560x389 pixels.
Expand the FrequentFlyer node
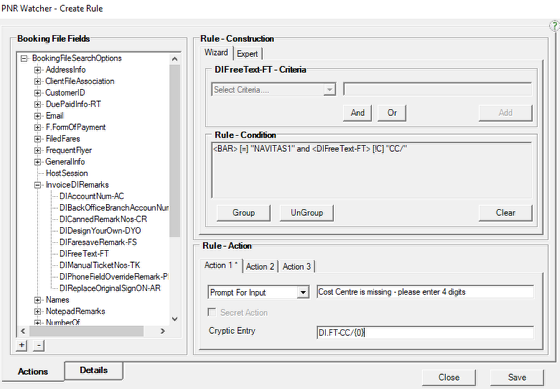pyautogui.click(x=38, y=150)
